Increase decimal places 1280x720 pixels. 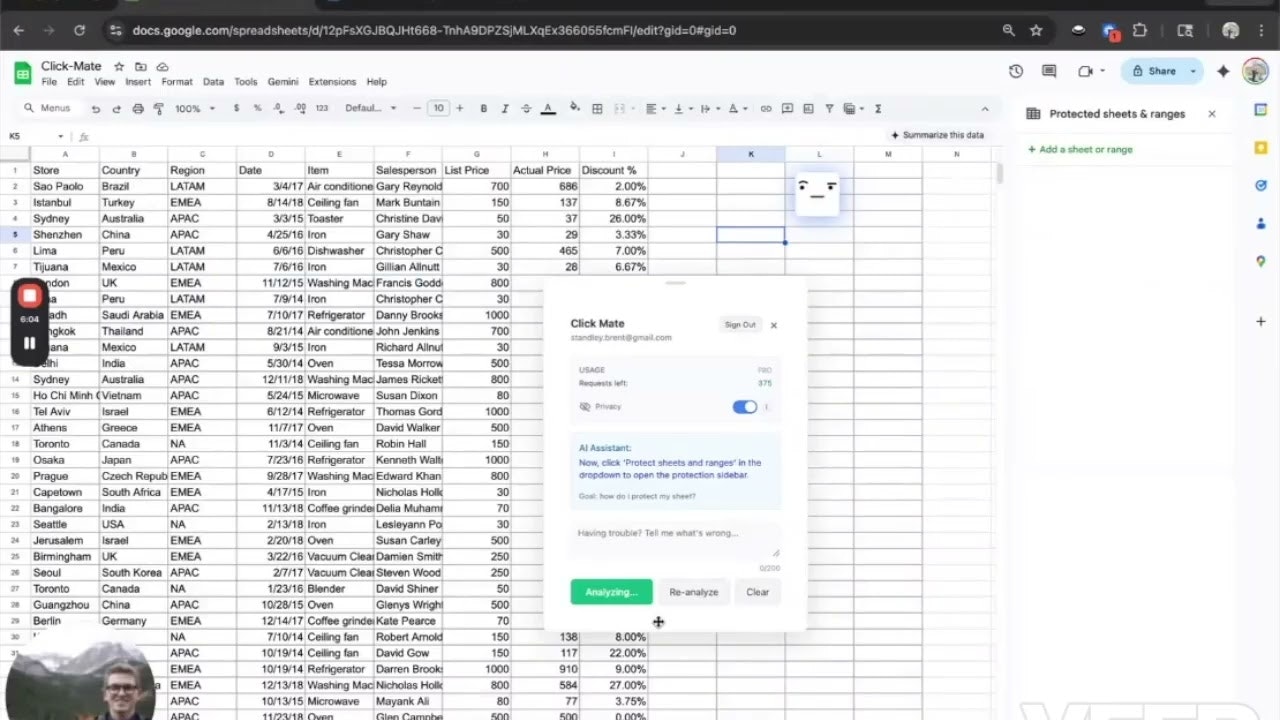300,108
